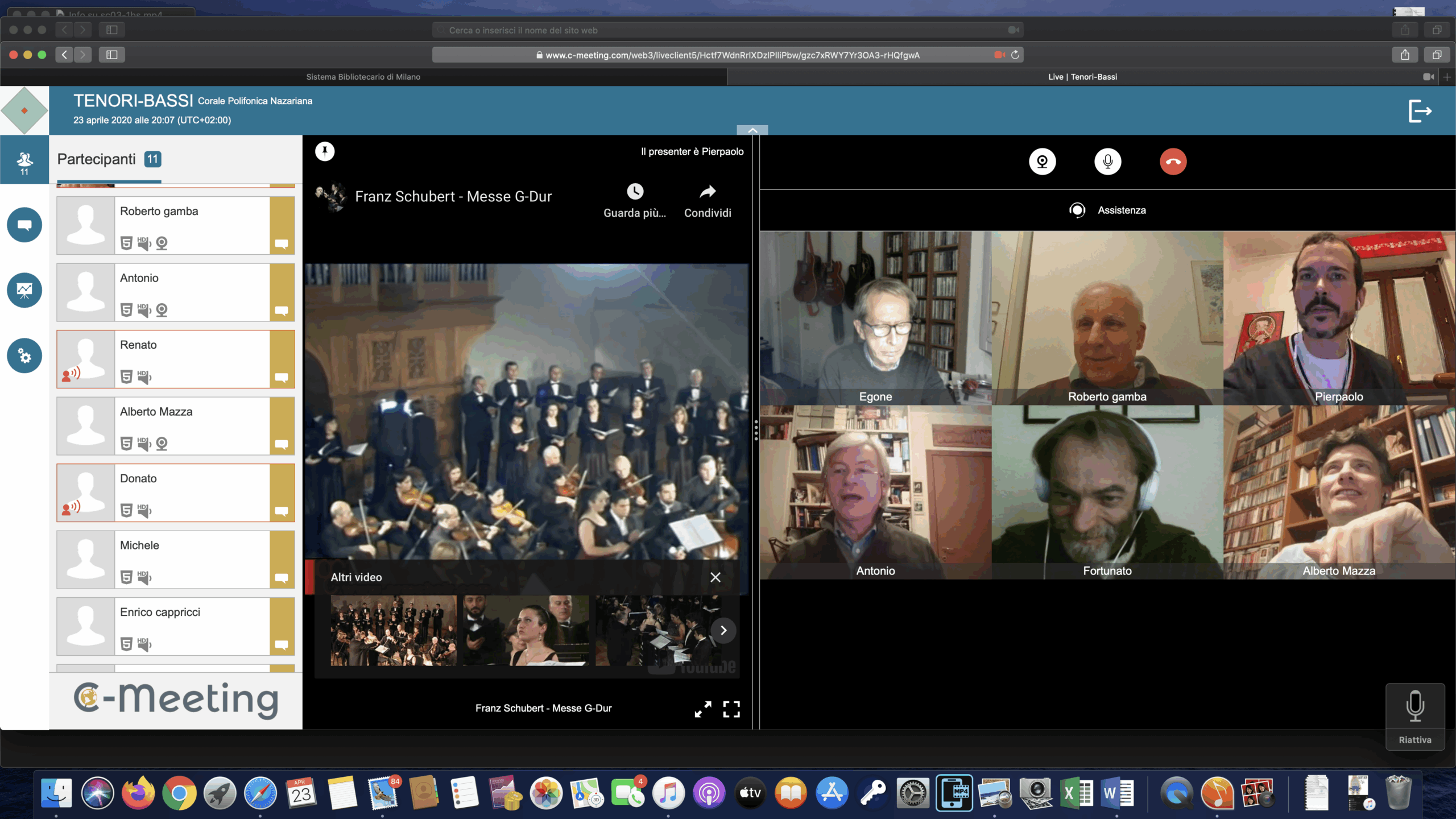
Task: Close the Altri video overlay
Action: tap(715, 577)
